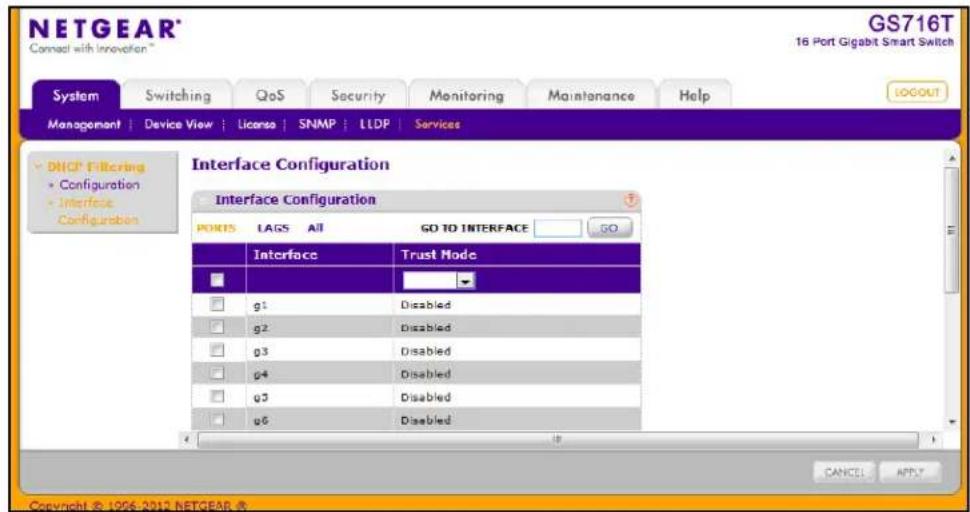
Task: Toggle the select-all checkbox in header row
Action: 217,281
